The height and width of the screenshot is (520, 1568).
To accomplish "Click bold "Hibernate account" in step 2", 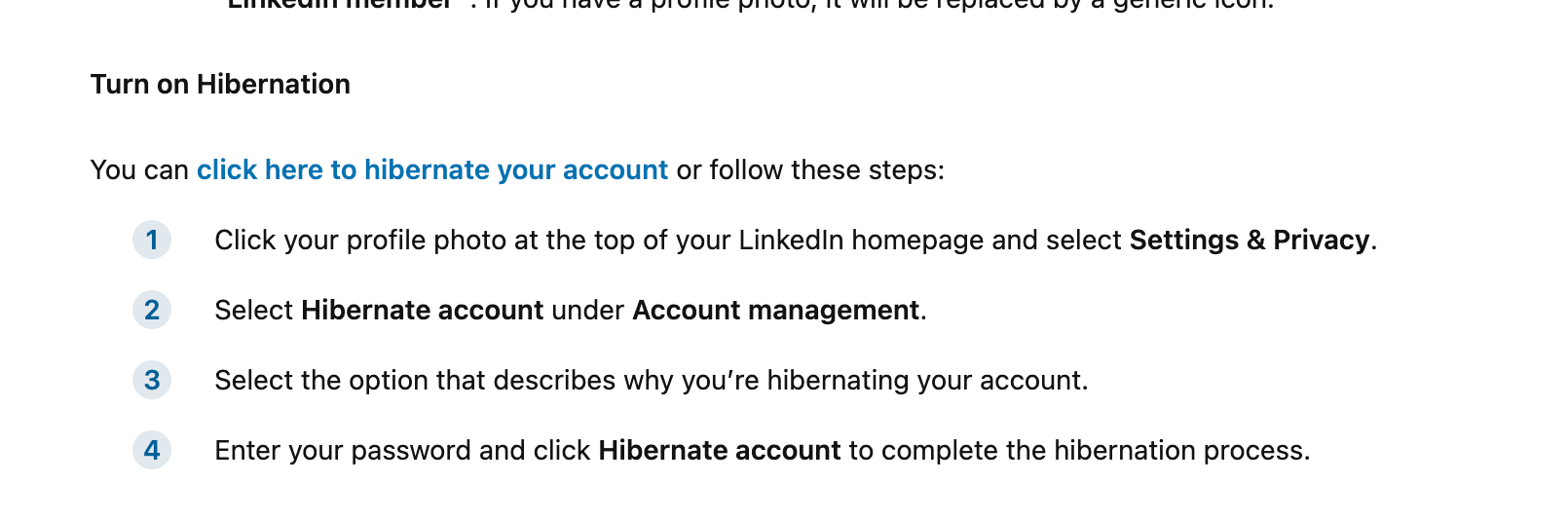I will click(x=422, y=311).
